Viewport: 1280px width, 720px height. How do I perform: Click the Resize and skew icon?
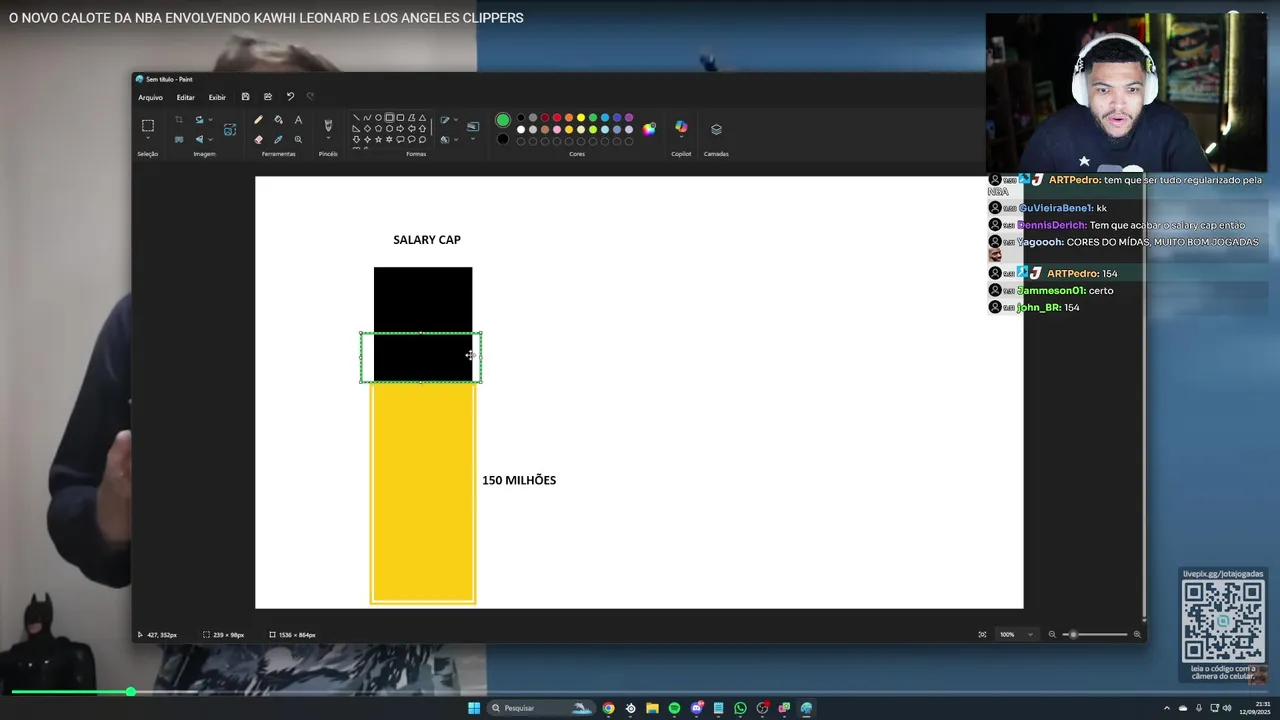tap(179, 140)
